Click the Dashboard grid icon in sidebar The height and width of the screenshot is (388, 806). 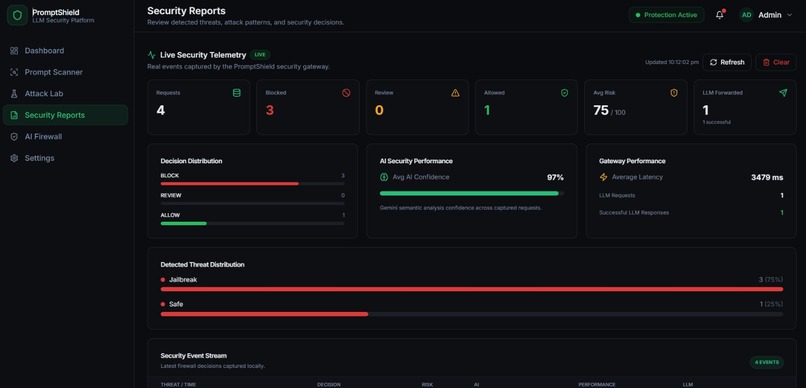(x=14, y=51)
